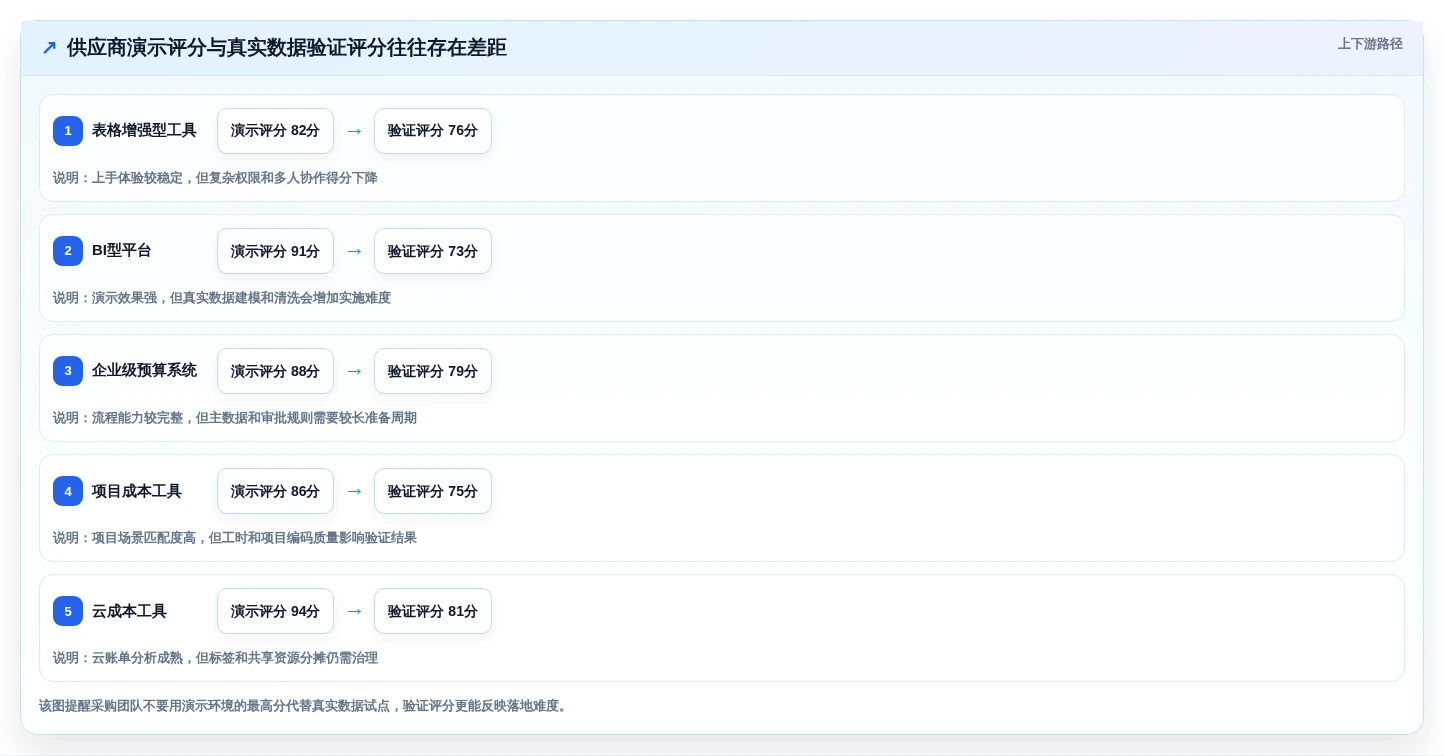Click the 企业级预算系统 name

(x=144, y=371)
